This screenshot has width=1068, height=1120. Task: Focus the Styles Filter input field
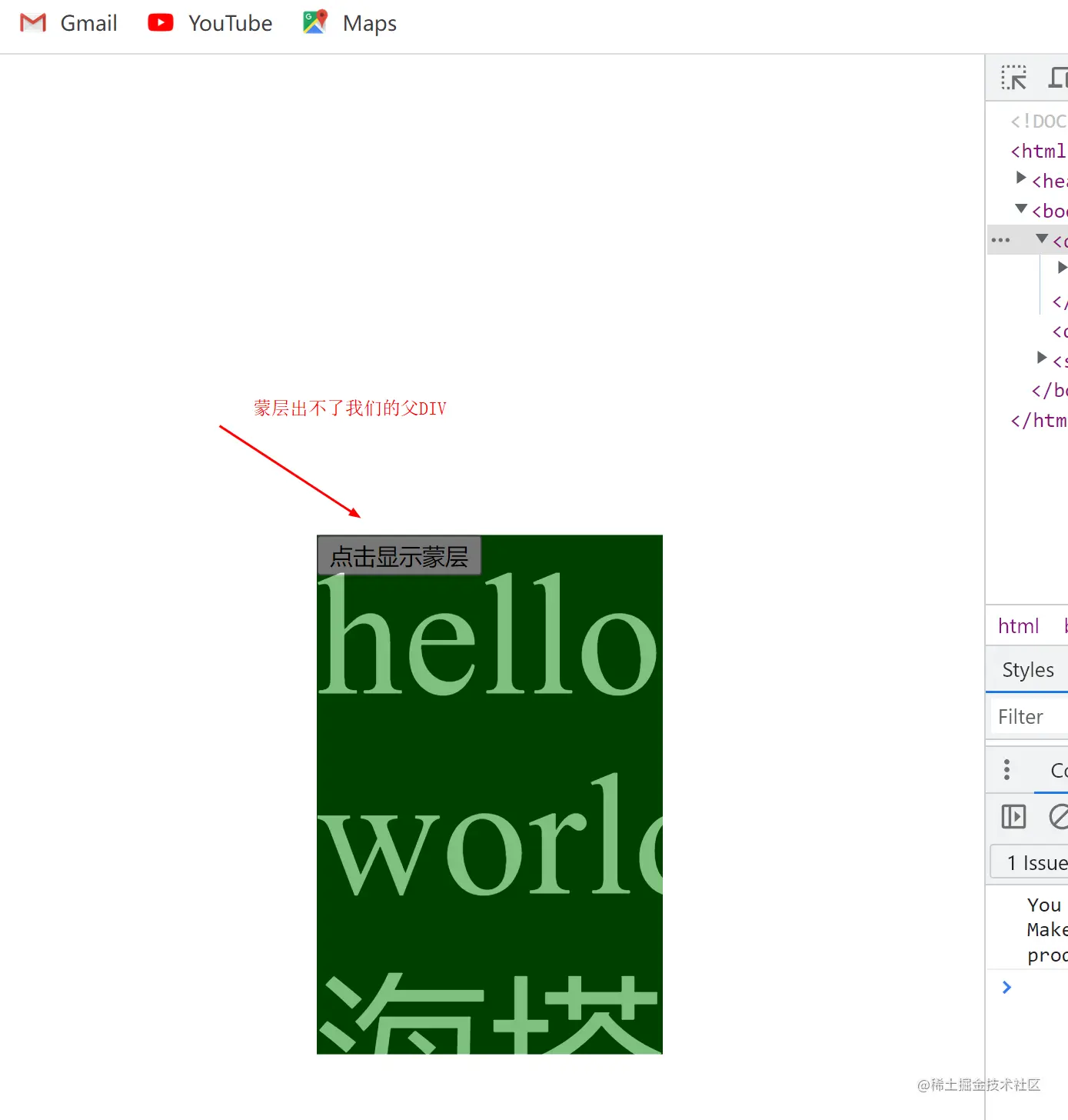coord(1028,717)
